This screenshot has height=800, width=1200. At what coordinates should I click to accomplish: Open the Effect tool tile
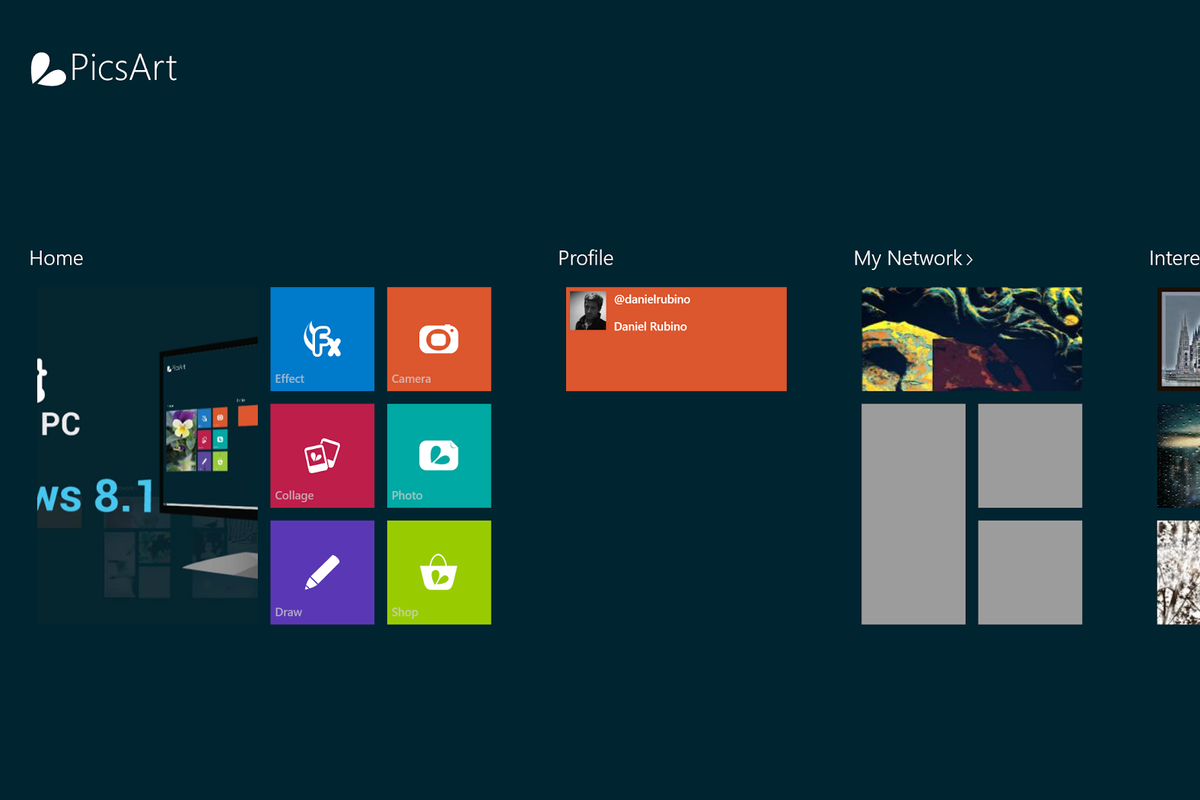pyautogui.click(x=322, y=338)
